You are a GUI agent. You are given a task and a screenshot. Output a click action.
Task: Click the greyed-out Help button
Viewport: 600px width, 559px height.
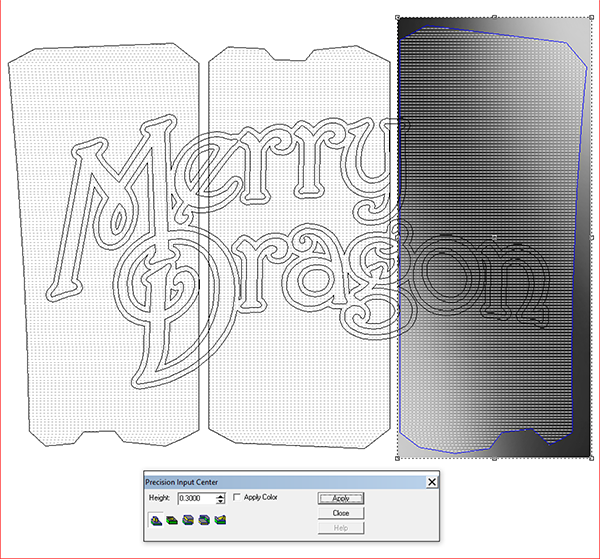tap(341, 528)
